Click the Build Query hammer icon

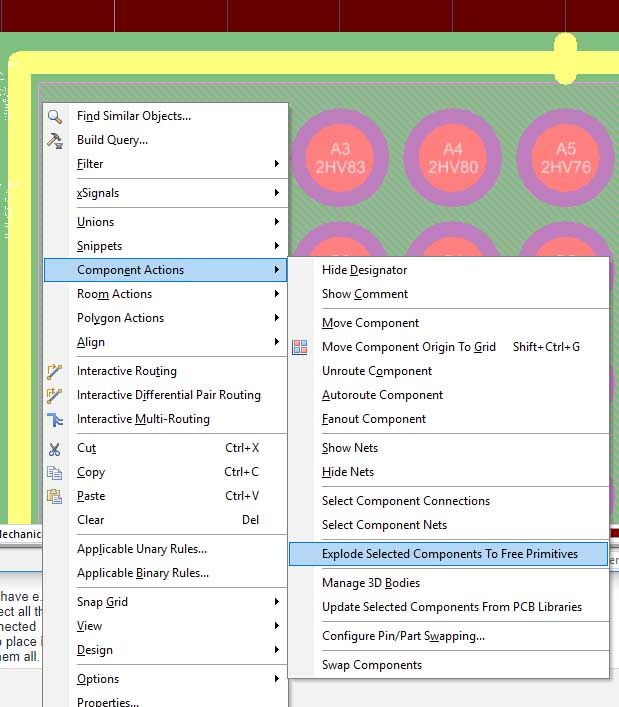click(x=55, y=140)
